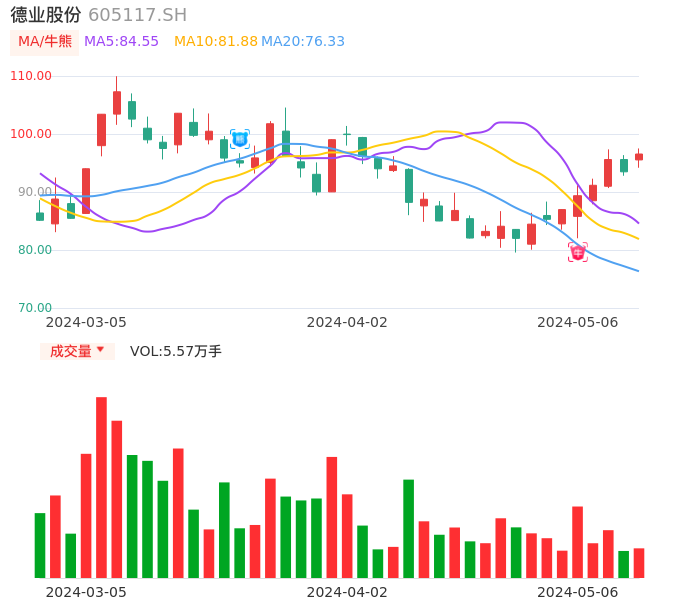This screenshot has width=686, height=606.
Task: Click the VOL:5.57万手 volume readout
Action: [175, 351]
